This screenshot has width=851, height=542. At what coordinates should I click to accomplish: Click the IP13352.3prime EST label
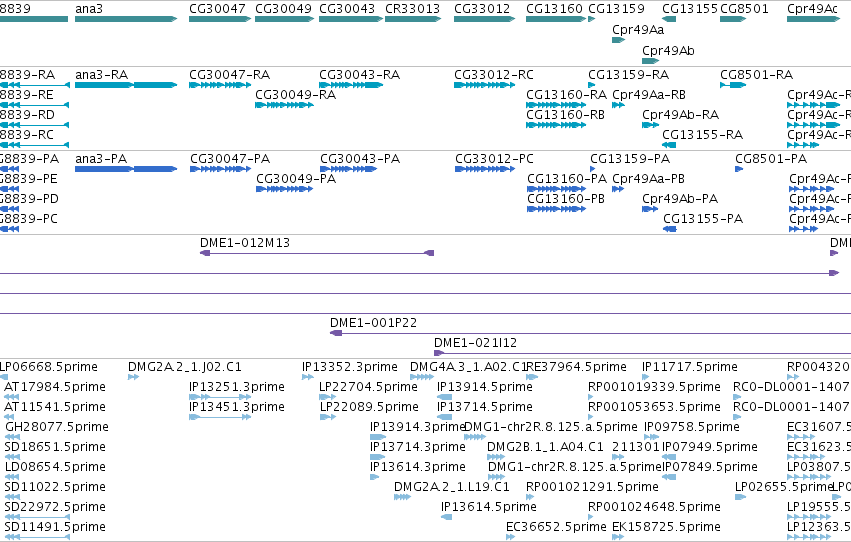(350, 367)
